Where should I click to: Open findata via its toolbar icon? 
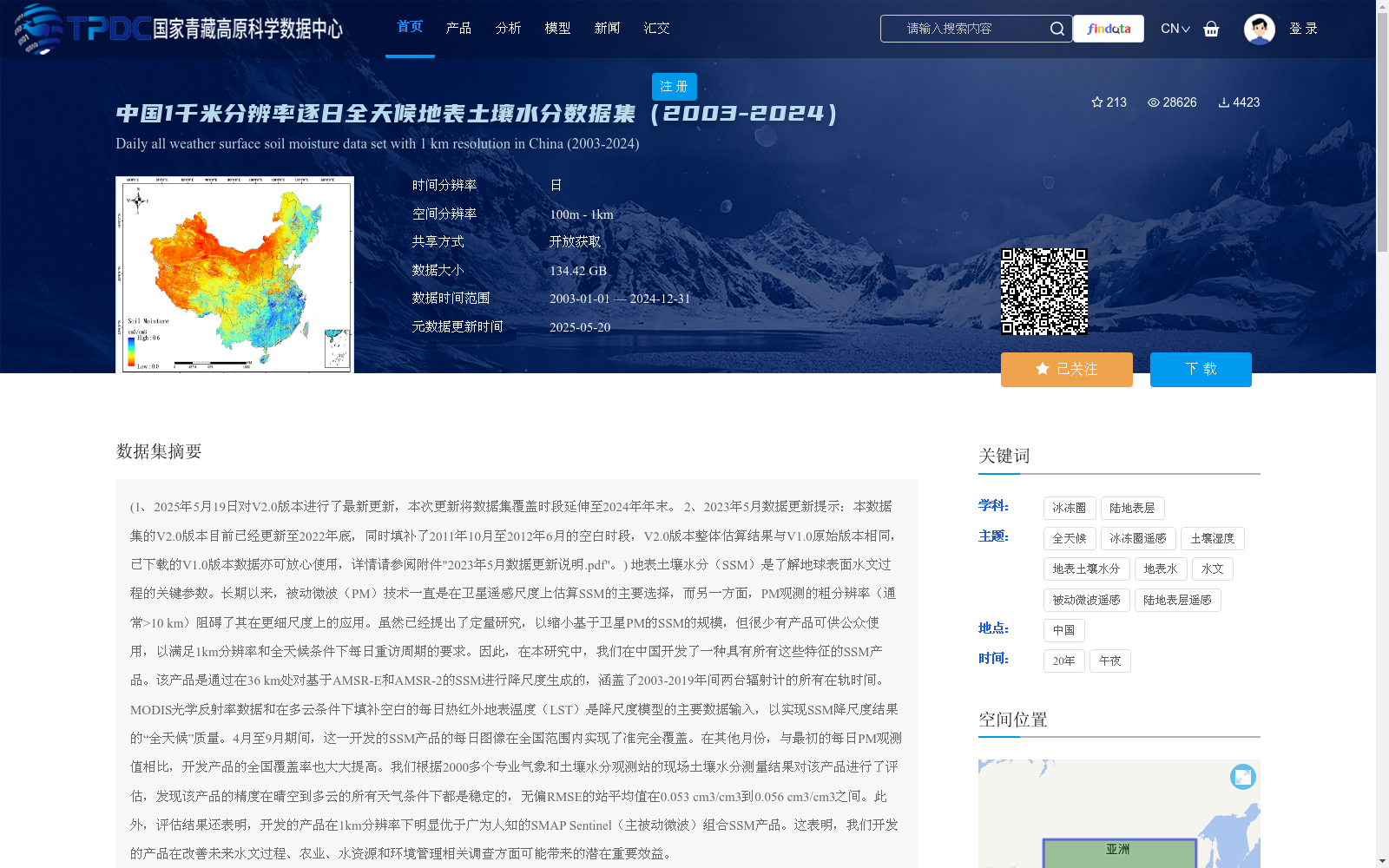[1108, 29]
